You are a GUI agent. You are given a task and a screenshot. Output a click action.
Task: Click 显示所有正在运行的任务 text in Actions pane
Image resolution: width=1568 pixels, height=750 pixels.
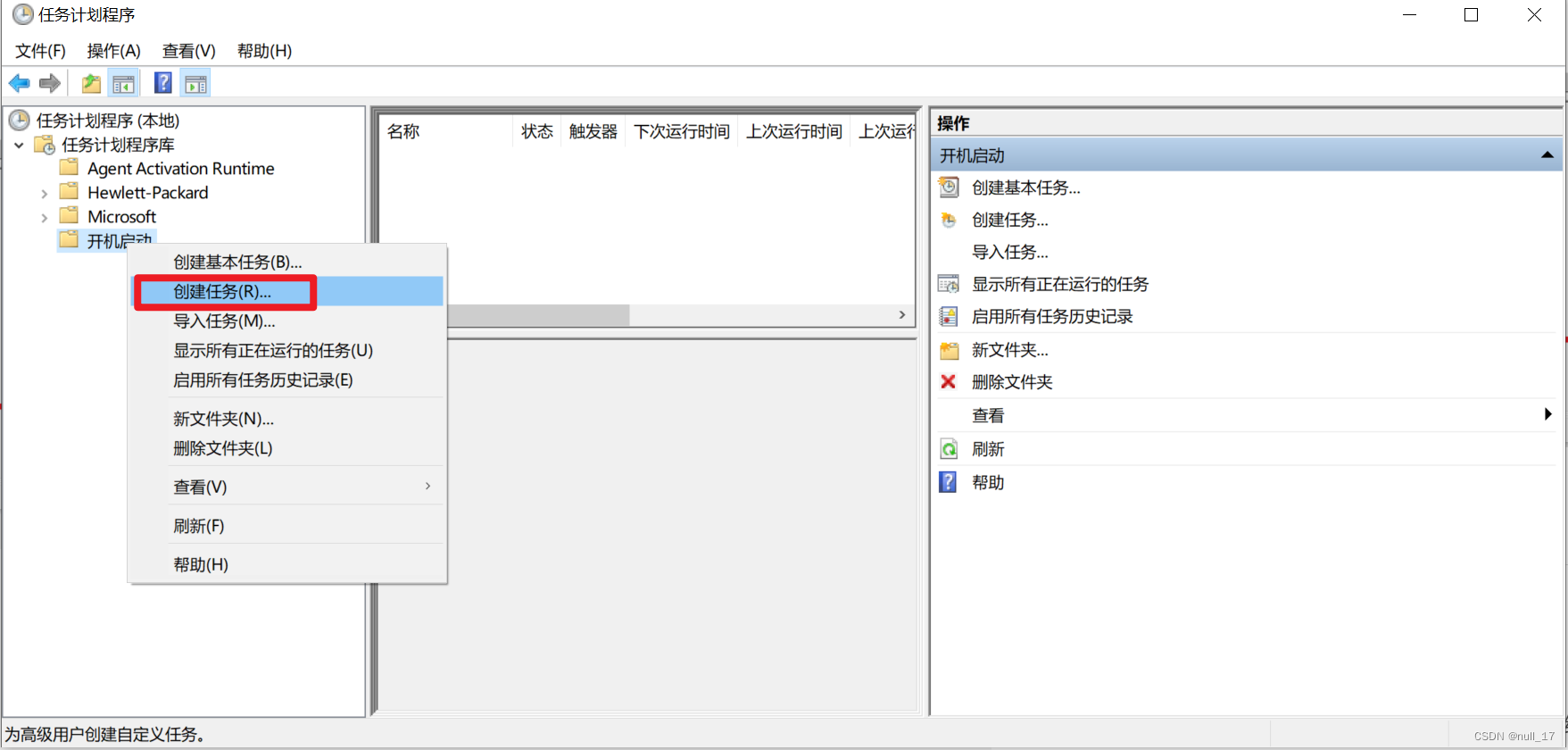pyautogui.click(x=1060, y=284)
